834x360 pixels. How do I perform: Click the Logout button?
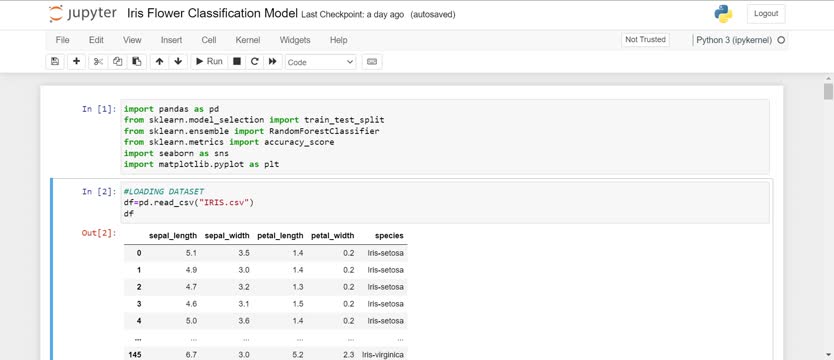766,14
